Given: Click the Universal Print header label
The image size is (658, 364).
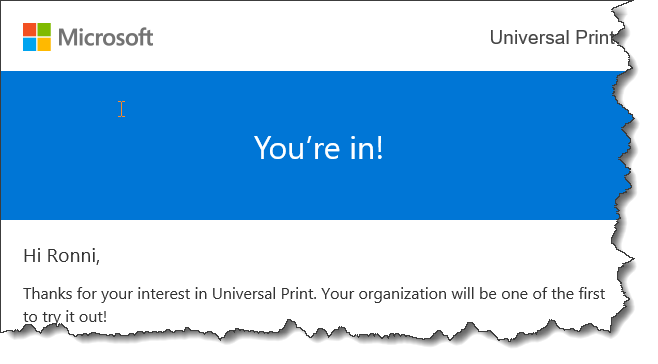Looking at the screenshot, I should point(553,37).
